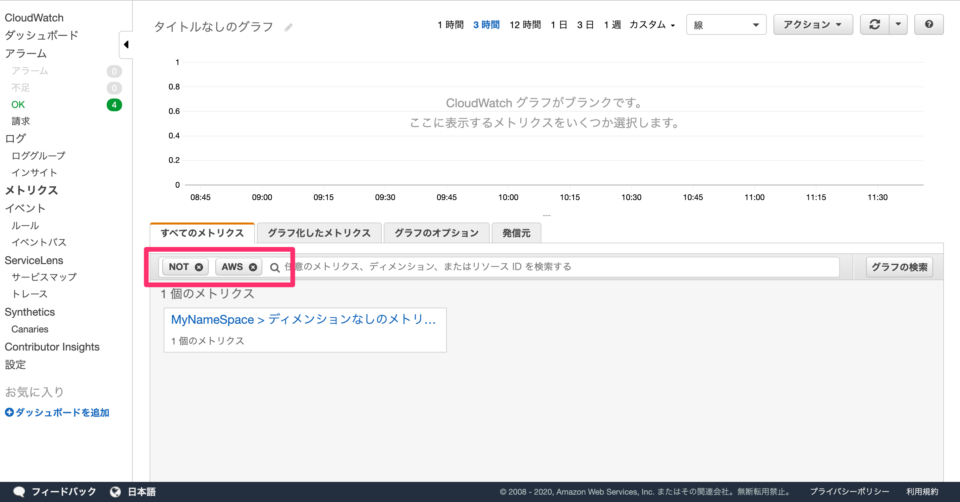Open インサイト in sidebar
This screenshot has height=502, width=960.
coord(34,173)
